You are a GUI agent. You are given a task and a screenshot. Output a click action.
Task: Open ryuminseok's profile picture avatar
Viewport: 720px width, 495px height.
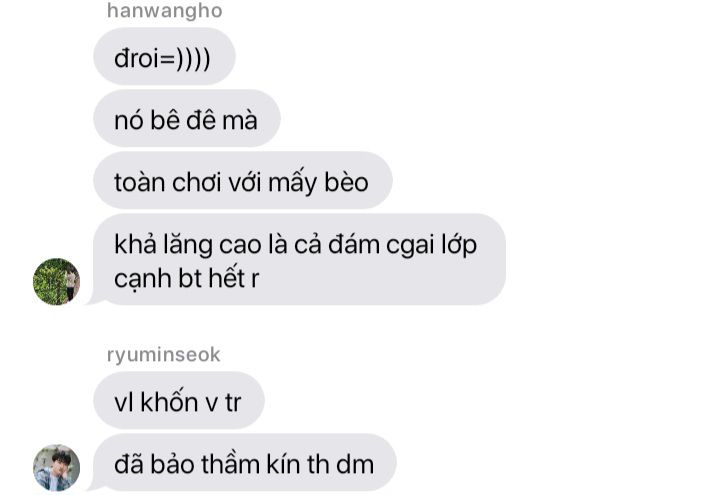click(x=56, y=467)
